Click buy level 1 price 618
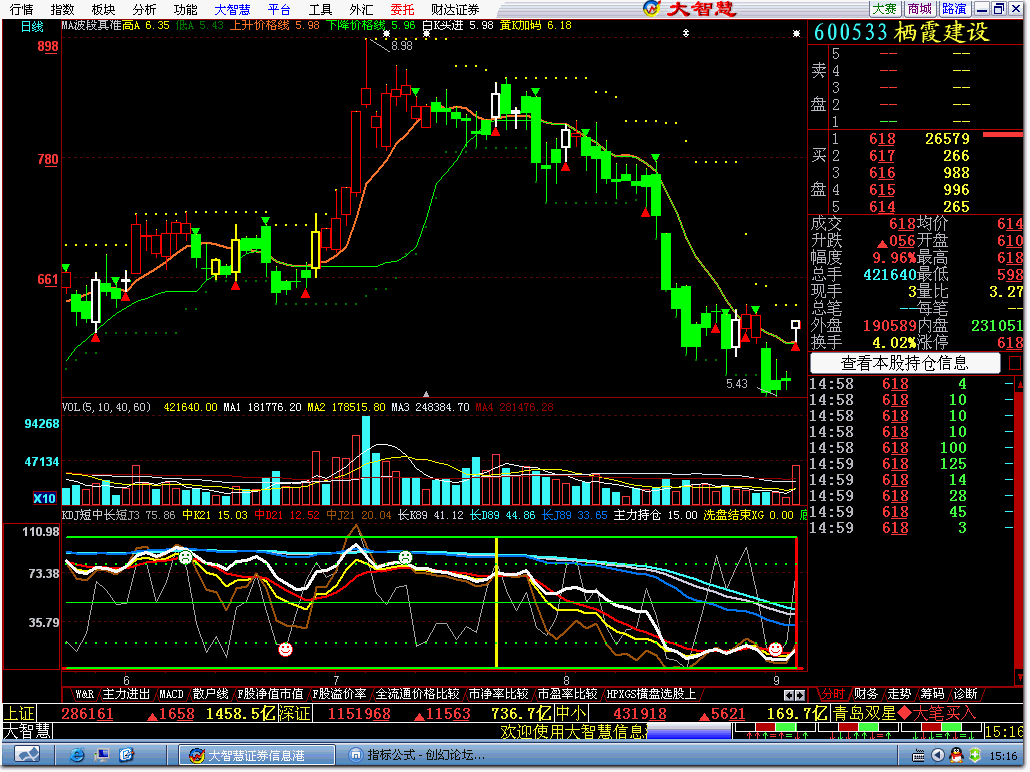Viewport: 1030px width, 772px height. tap(882, 139)
